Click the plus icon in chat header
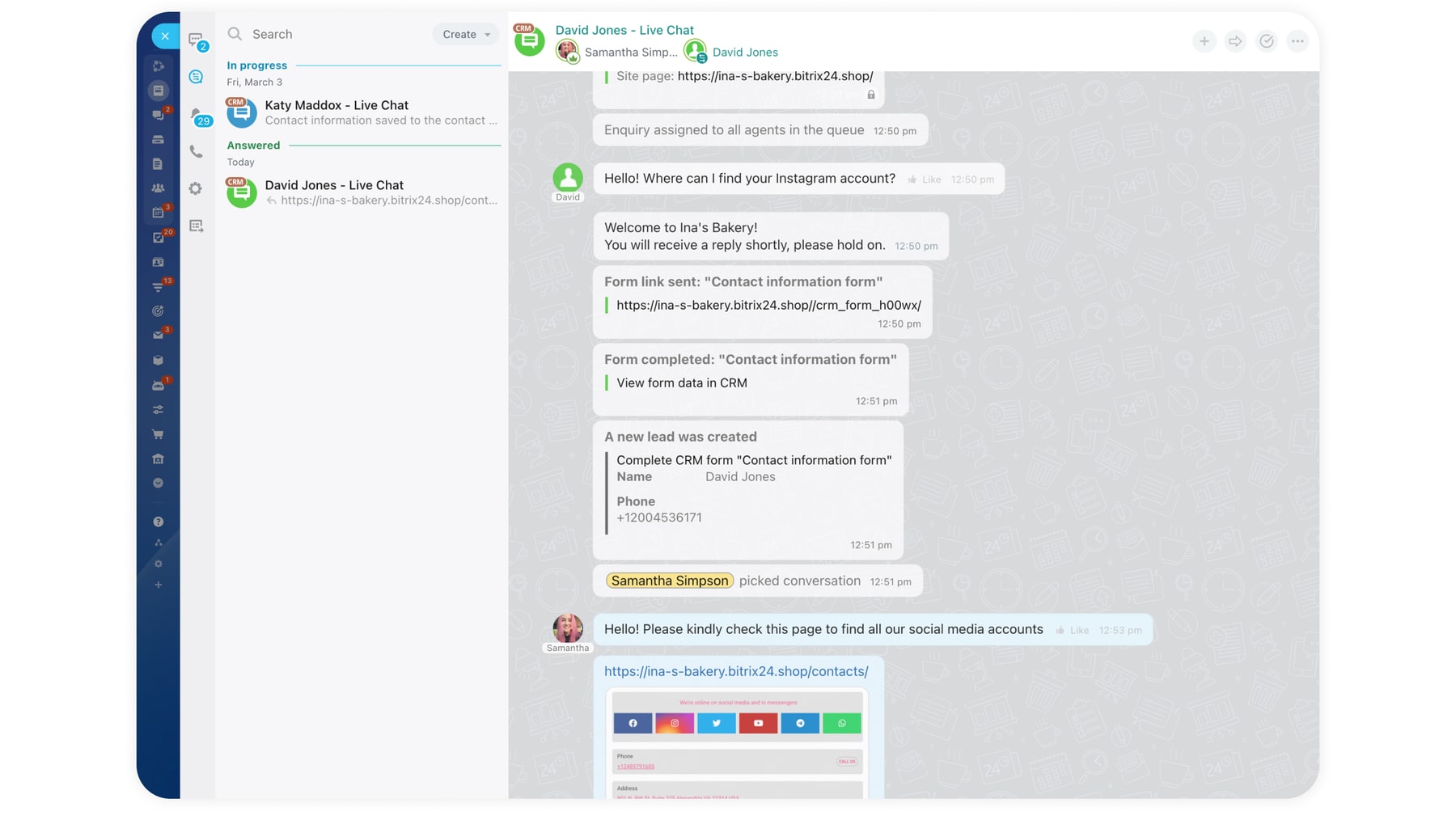 click(1204, 41)
